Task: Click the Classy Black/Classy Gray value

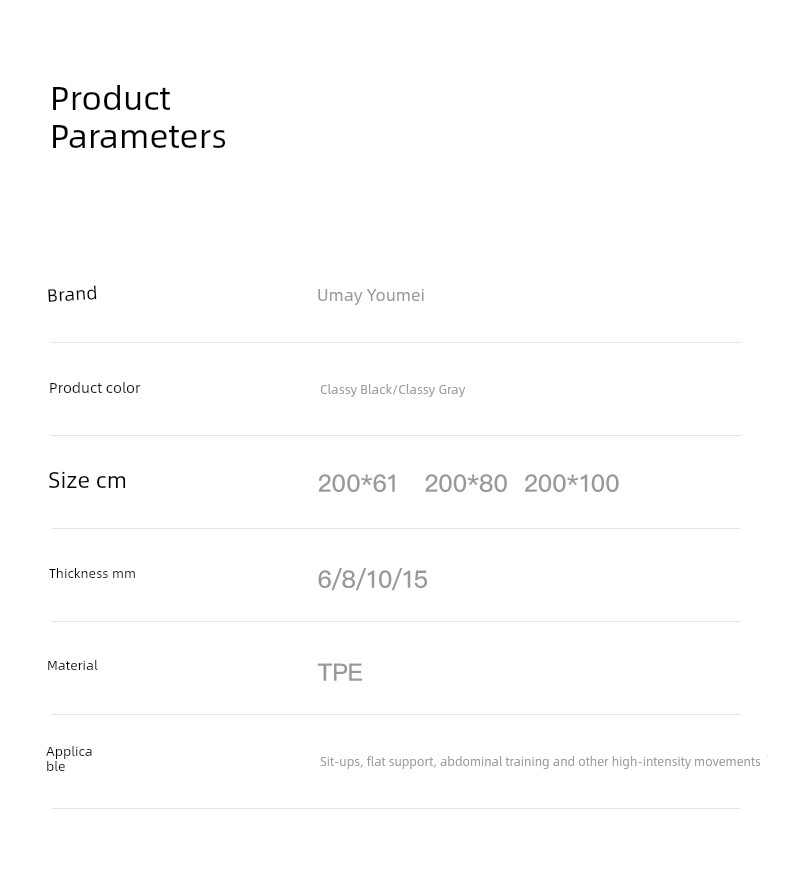Action: coord(392,390)
